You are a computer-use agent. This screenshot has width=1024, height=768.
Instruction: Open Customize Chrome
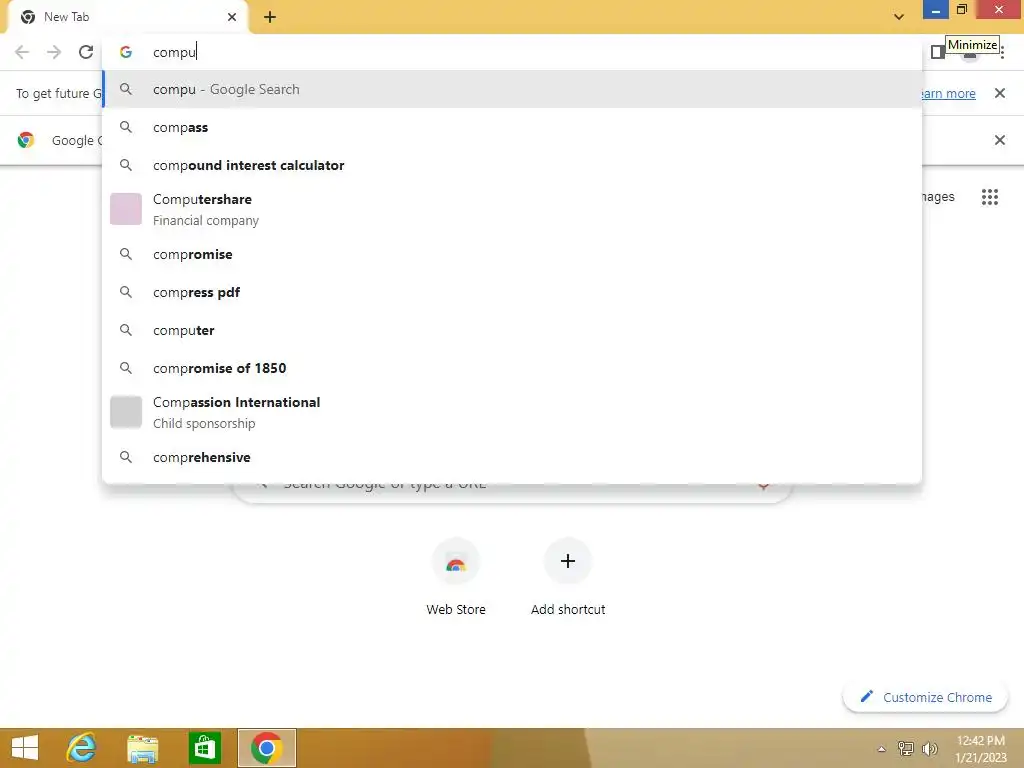(x=925, y=697)
